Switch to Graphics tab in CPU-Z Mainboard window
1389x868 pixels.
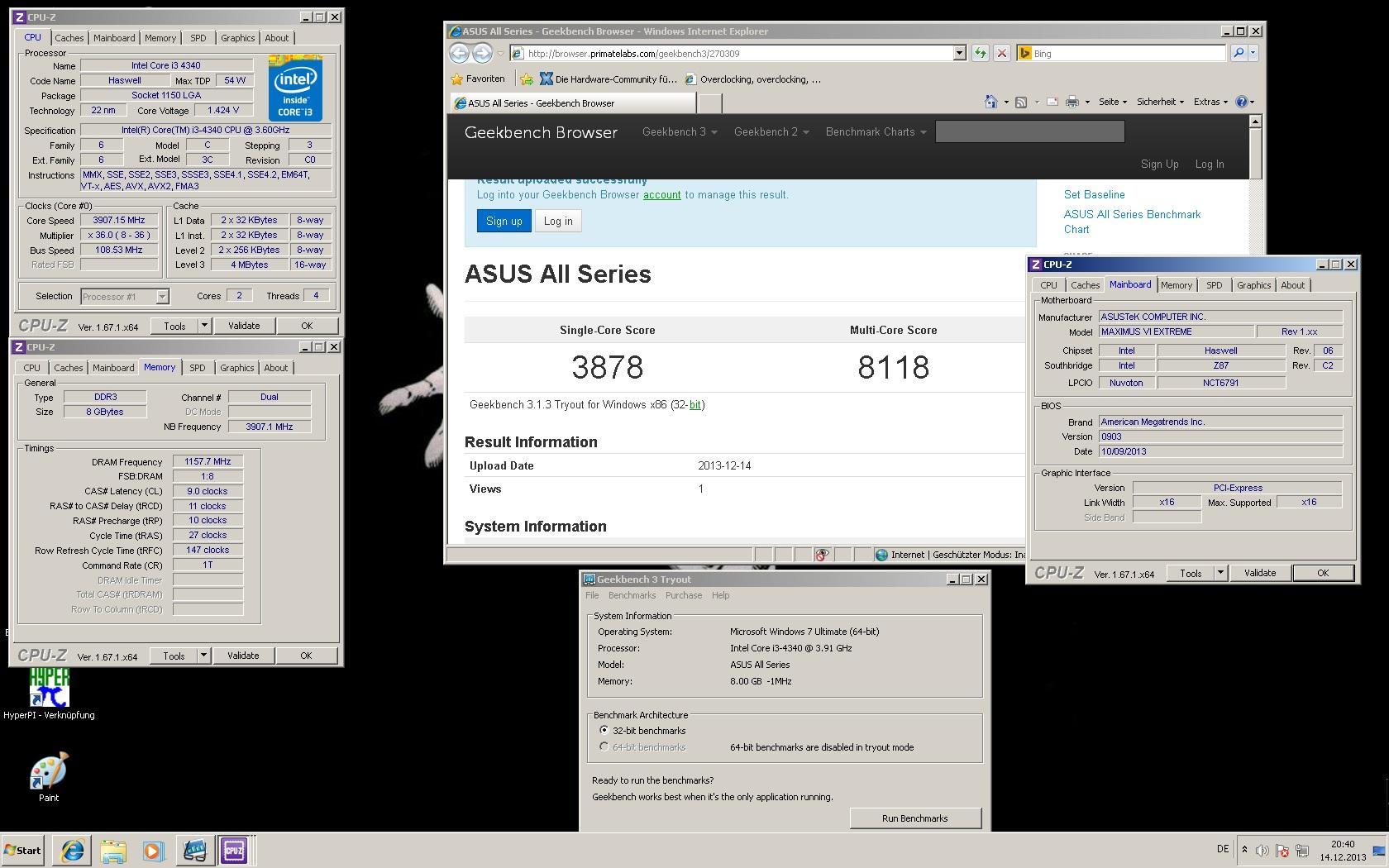(x=1254, y=285)
